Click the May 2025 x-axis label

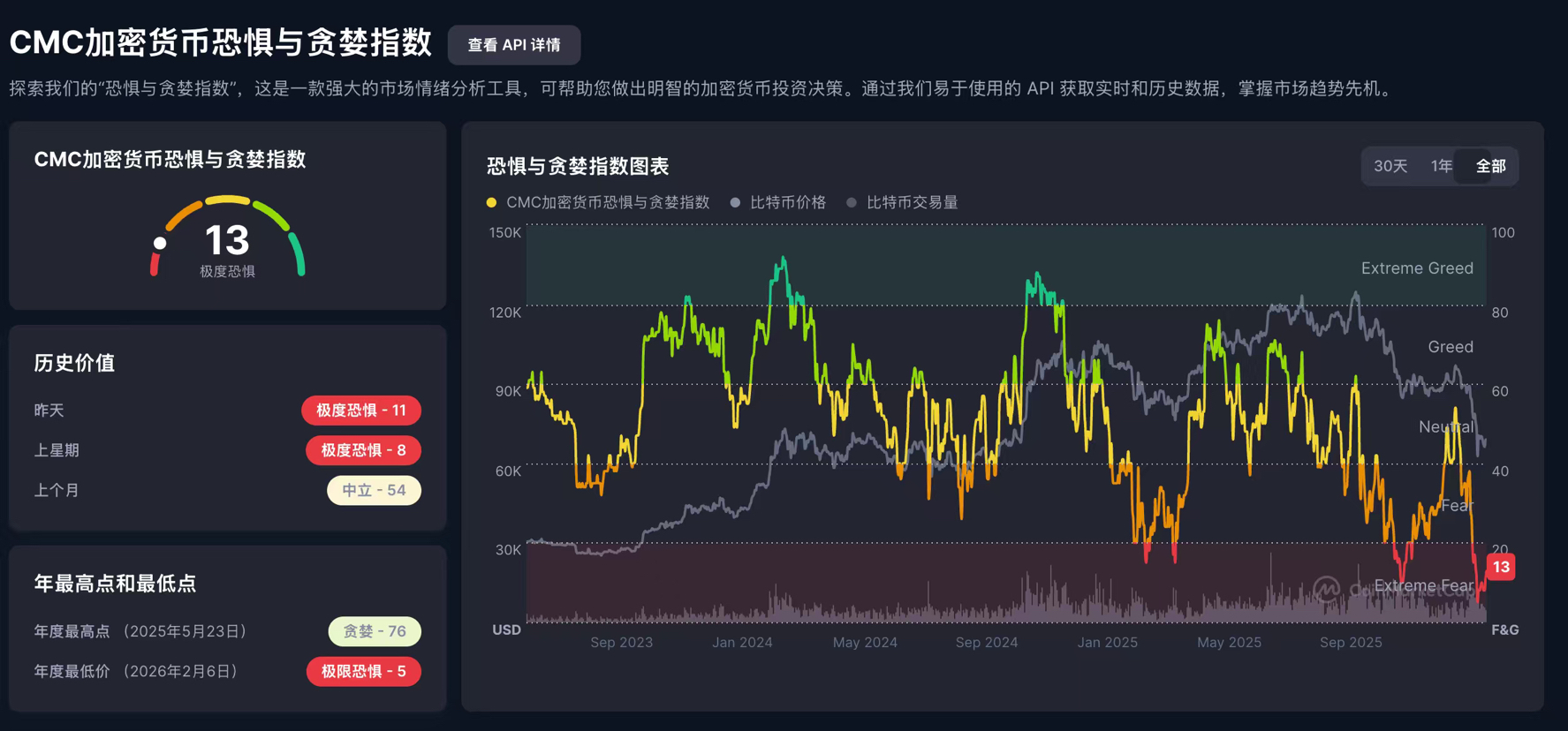click(x=1229, y=643)
